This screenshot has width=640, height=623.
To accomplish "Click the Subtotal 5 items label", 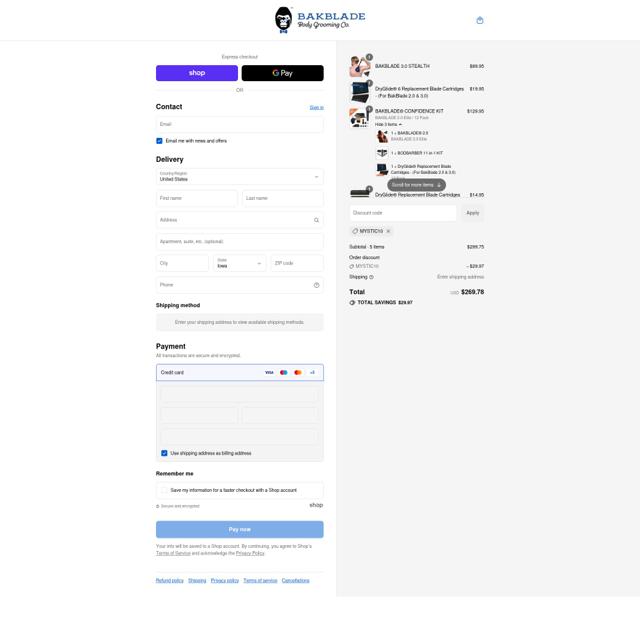I will (x=367, y=247).
